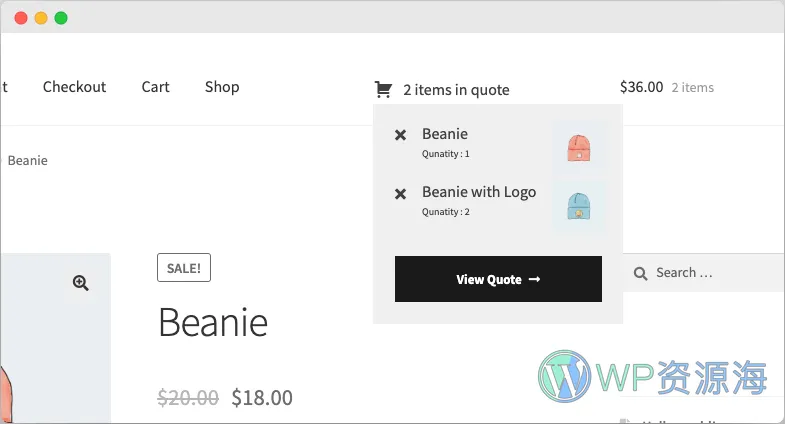Remove Beanie from the quote list
The image size is (785, 424).
(x=400, y=135)
